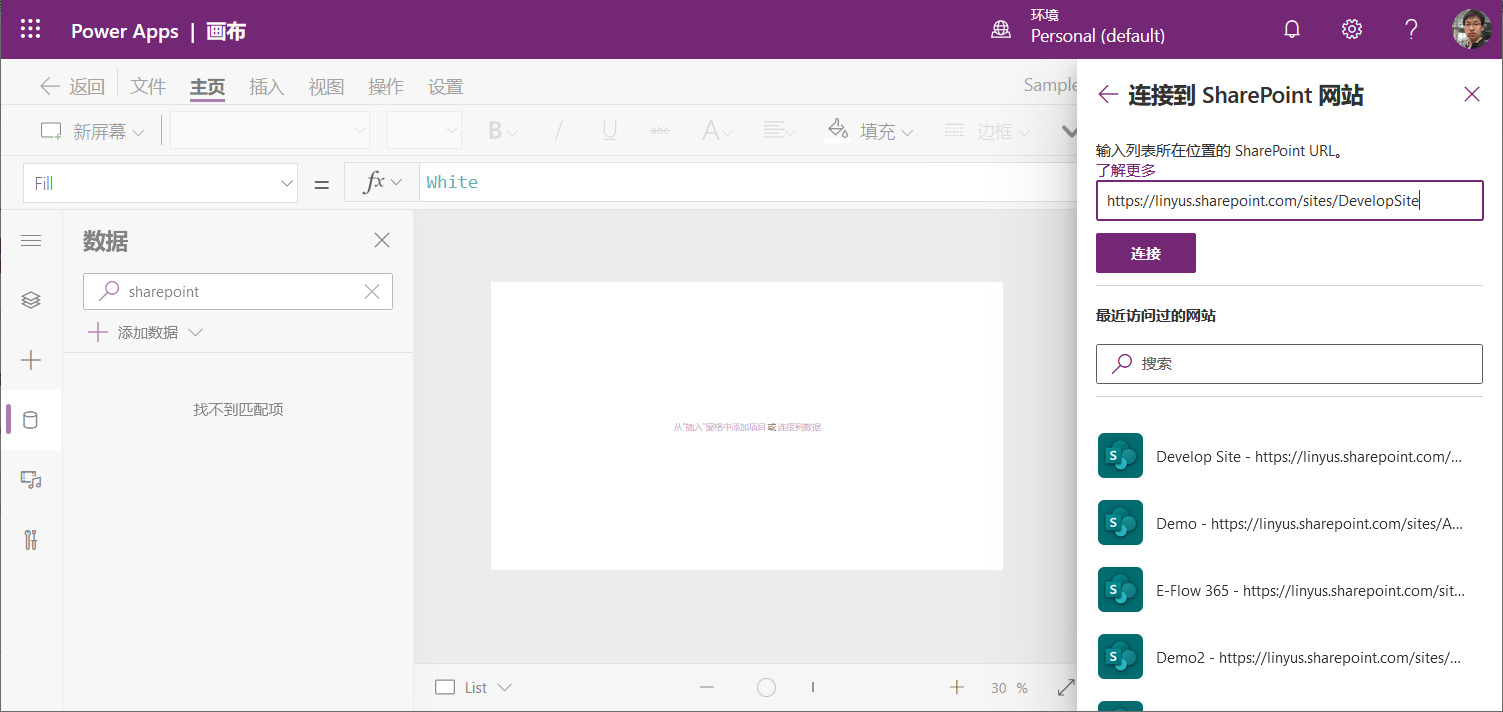
Task: Click the E-Flow 365 SharePoint icon
Action: pyautogui.click(x=1120, y=590)
